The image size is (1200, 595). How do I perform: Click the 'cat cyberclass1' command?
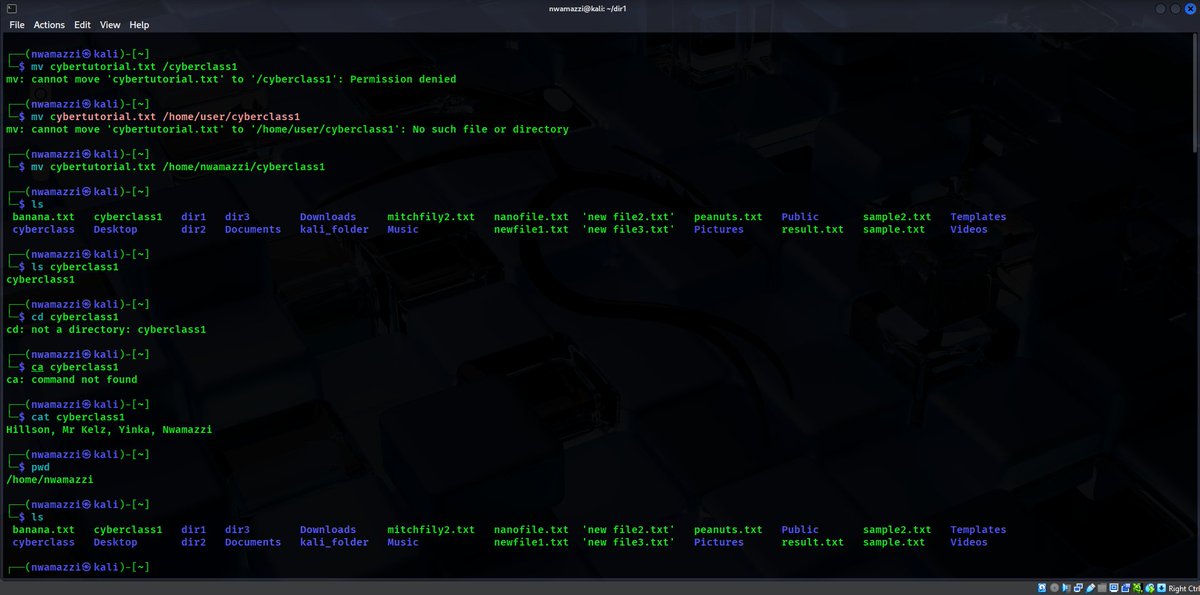click(78, 417)
